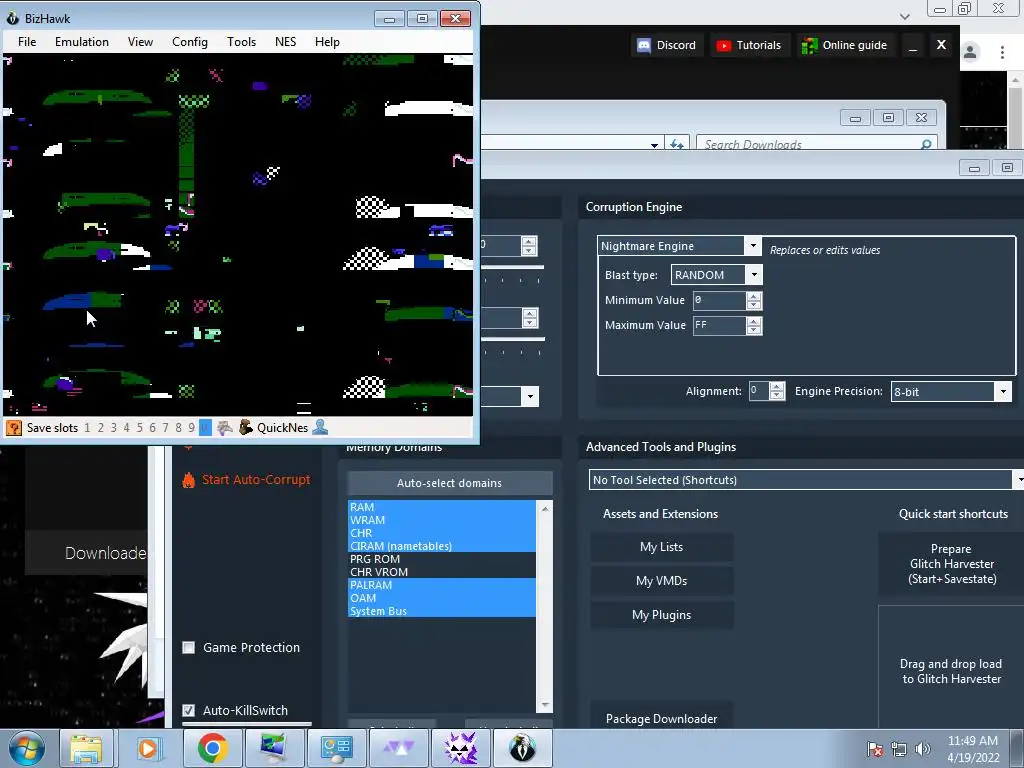Click the purple spiky face taskbar icon

pyautogui.click(x=460, y=748)
